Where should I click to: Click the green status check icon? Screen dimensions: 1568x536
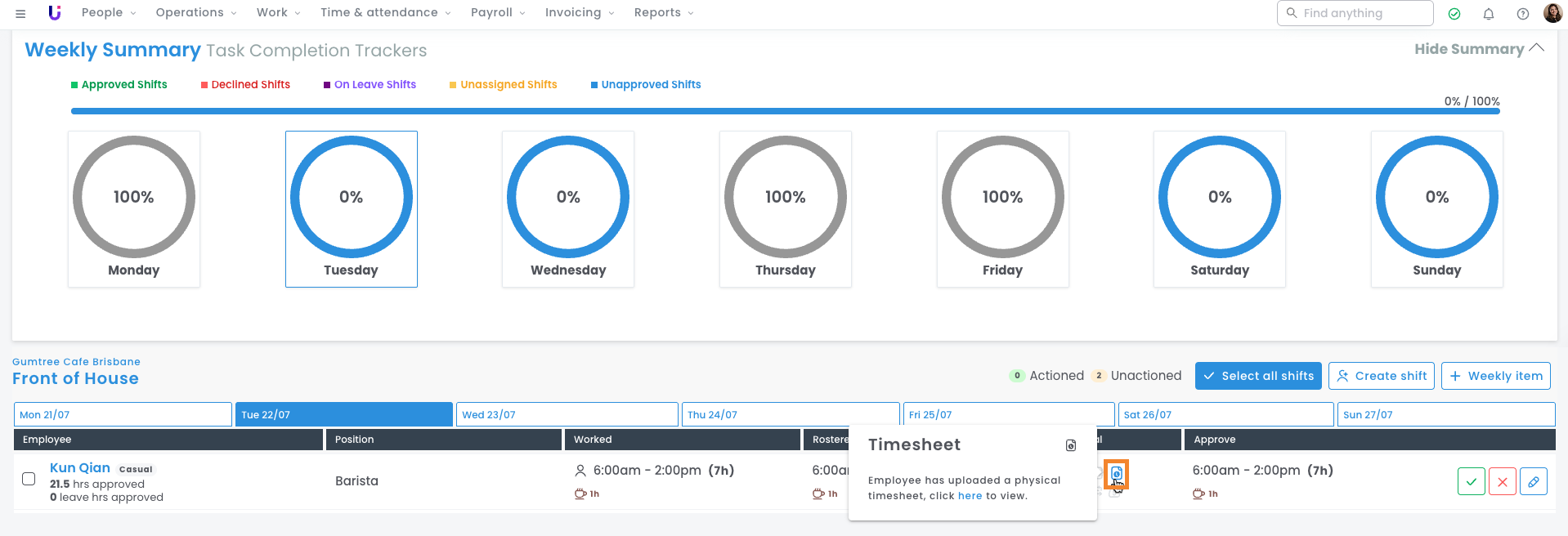click(1454, 13)
